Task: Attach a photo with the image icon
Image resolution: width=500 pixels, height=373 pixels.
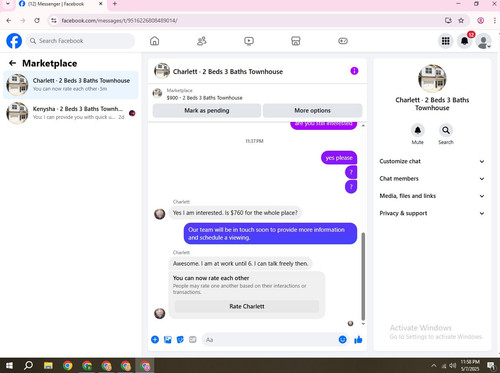Action: tap(168, 340)
